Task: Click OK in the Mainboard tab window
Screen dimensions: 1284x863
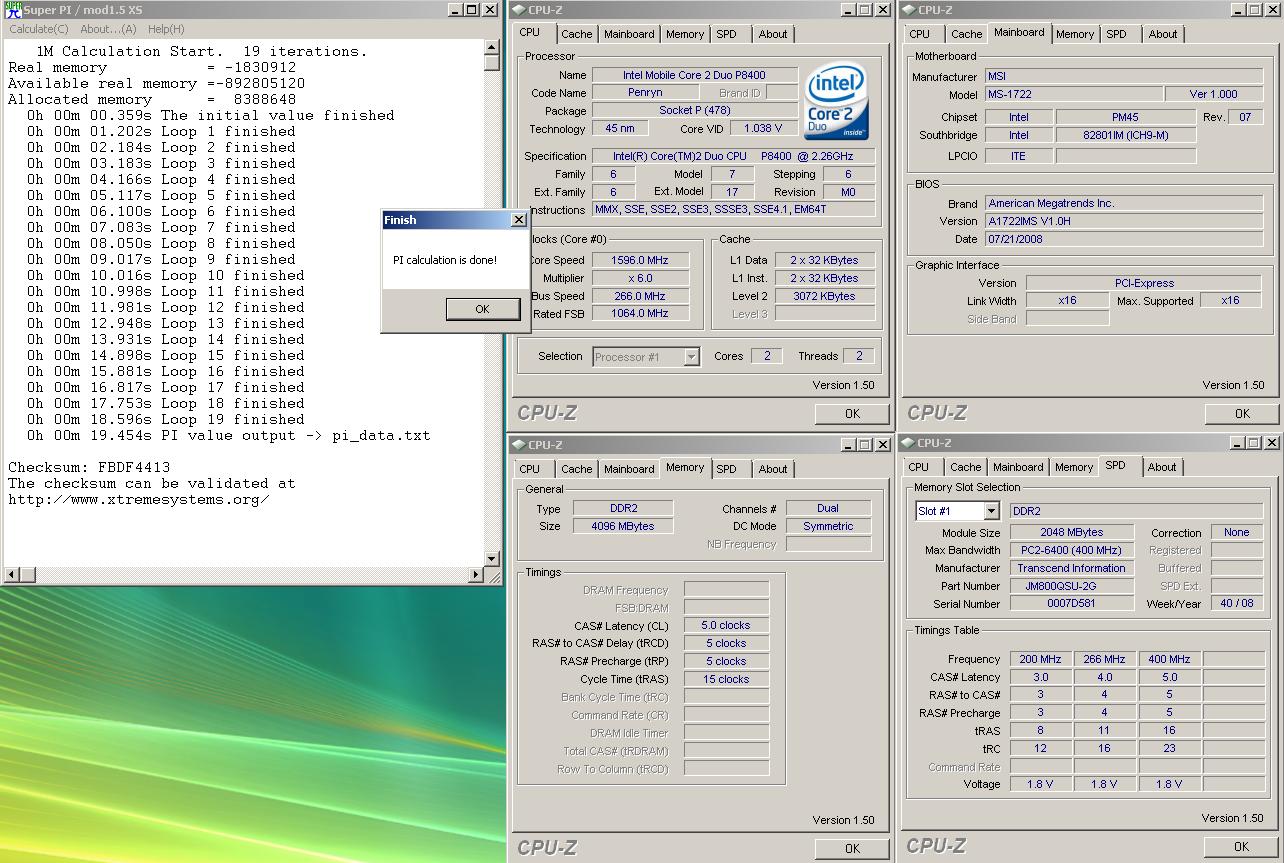Action: tap(1242, 413)
